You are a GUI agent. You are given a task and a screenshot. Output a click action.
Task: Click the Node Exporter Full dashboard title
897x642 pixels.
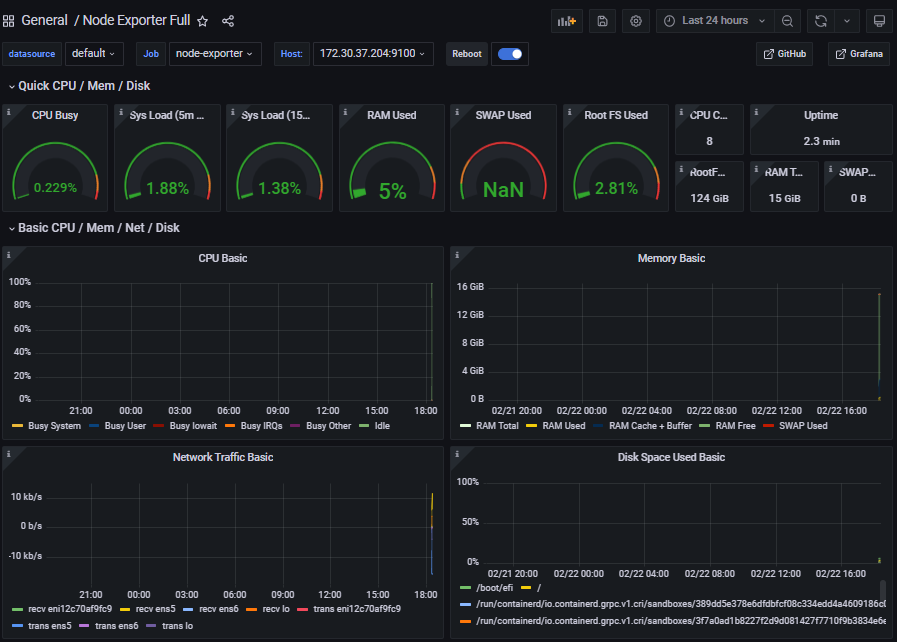pyautogui.click(x=136, y=21)
